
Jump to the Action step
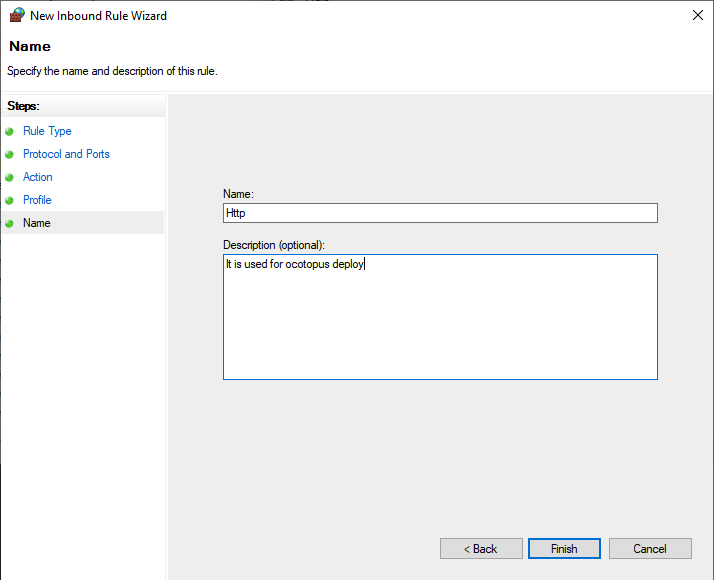[x=38, y=177]
